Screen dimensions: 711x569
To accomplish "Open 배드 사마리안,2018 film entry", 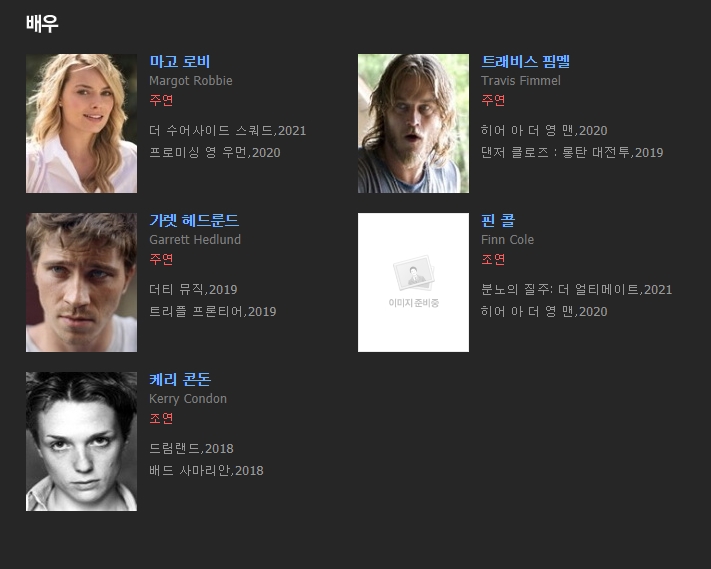I will 206,471.
